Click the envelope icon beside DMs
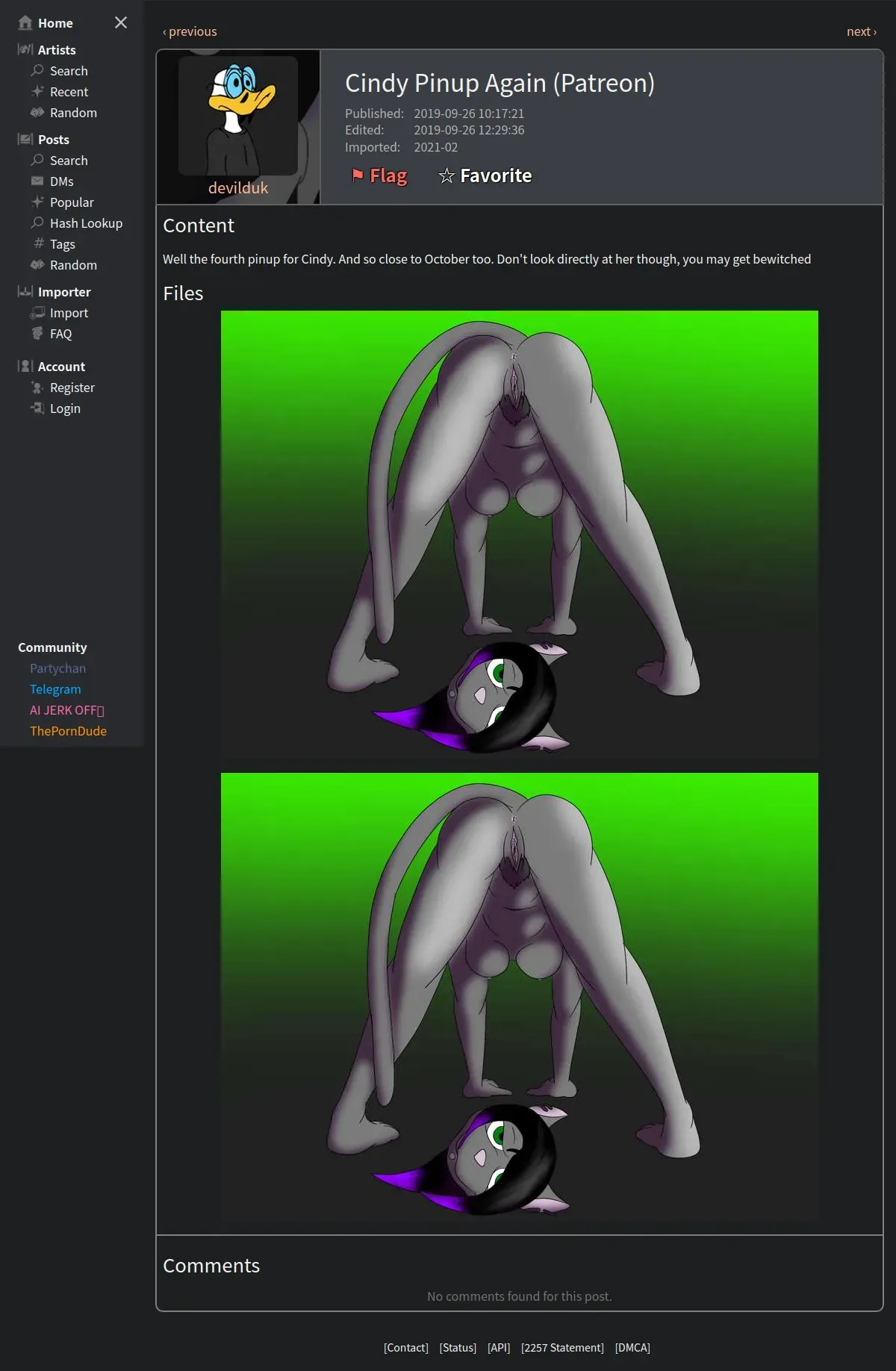896x1371 pixels. (x=37, y=181)
